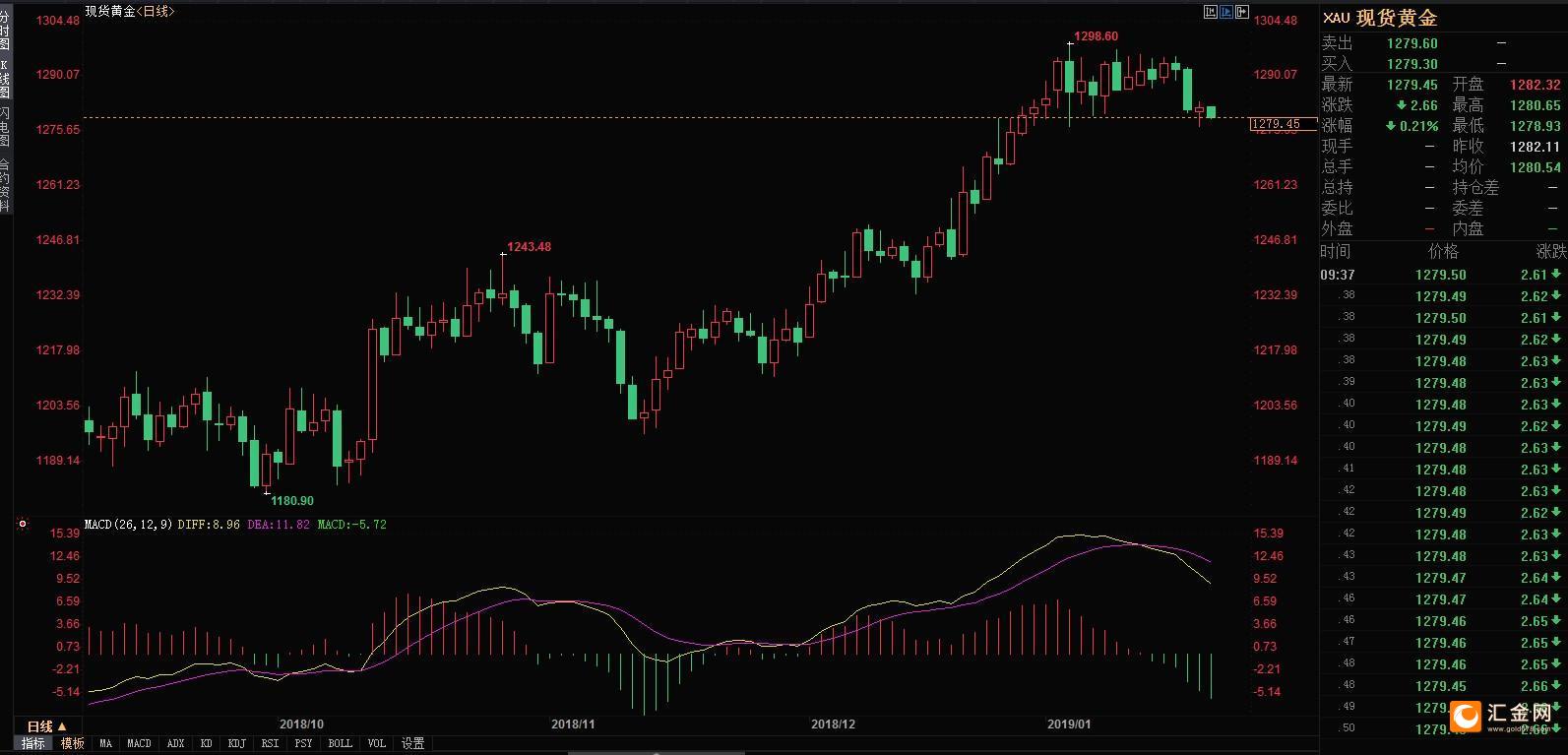Click the 09:37 tick row
The height and width of the screenshot is (755, 1568).
point(1443,275)
